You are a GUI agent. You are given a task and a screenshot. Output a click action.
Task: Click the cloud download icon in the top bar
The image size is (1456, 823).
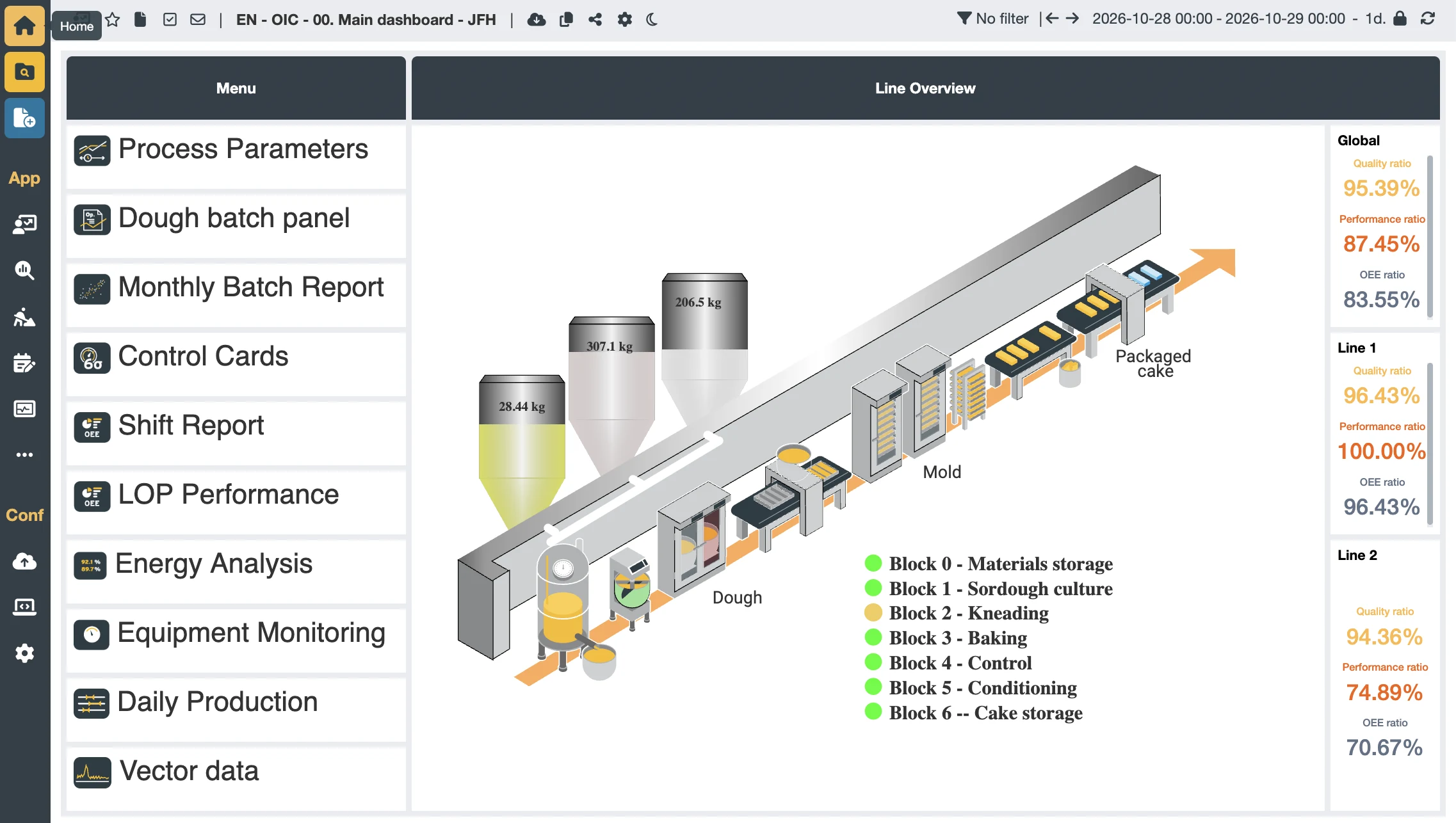click(537, 19)
